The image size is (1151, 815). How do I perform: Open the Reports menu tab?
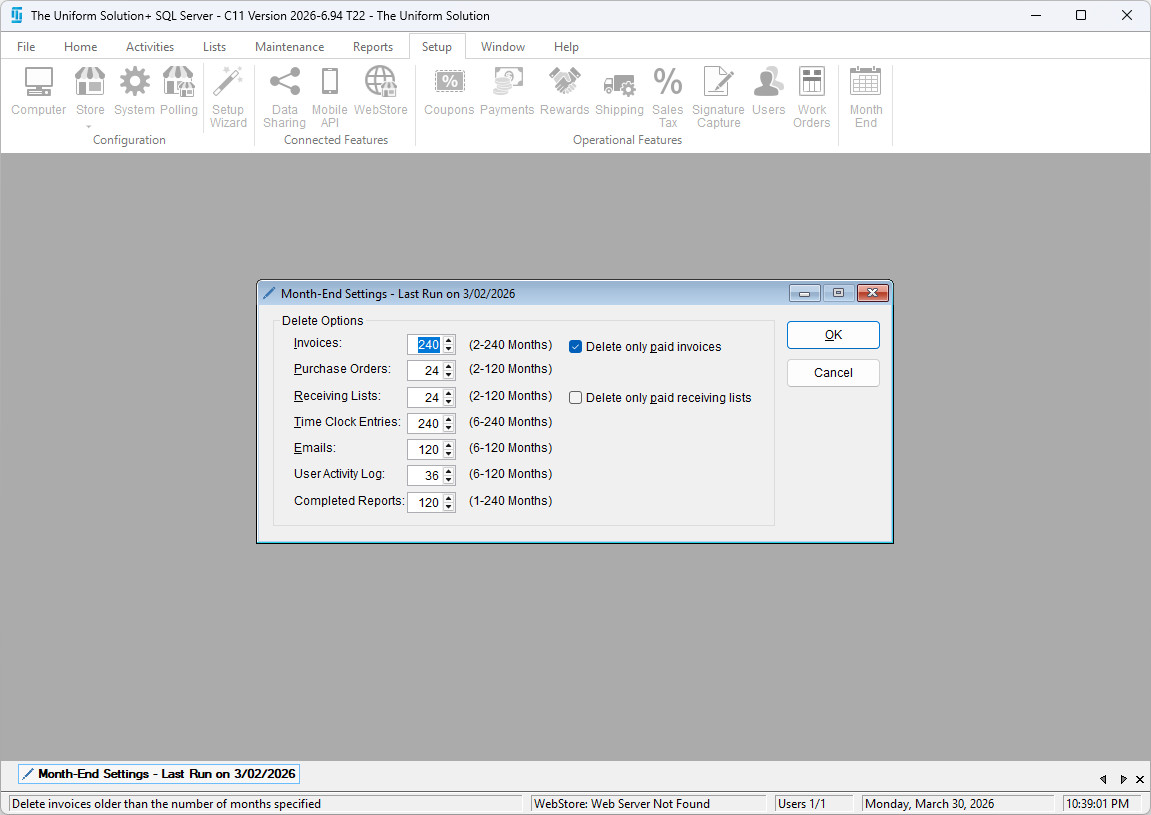click(372, 47)
